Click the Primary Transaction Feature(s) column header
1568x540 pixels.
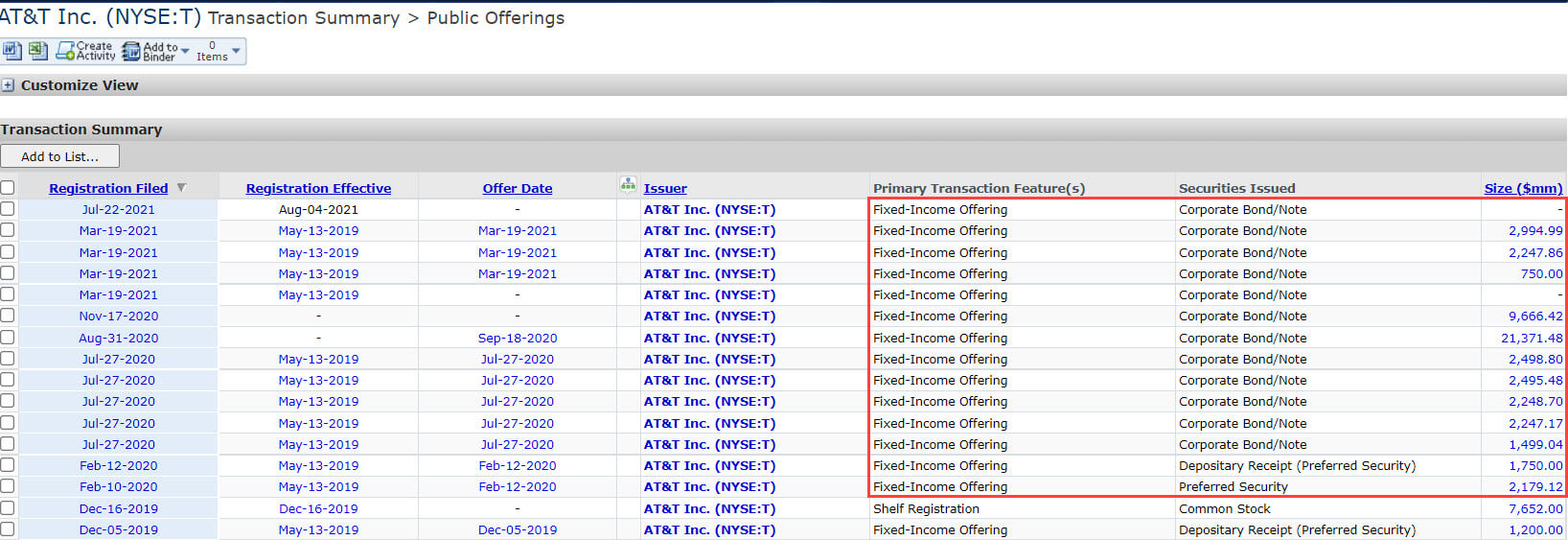(x=979, y=188)
